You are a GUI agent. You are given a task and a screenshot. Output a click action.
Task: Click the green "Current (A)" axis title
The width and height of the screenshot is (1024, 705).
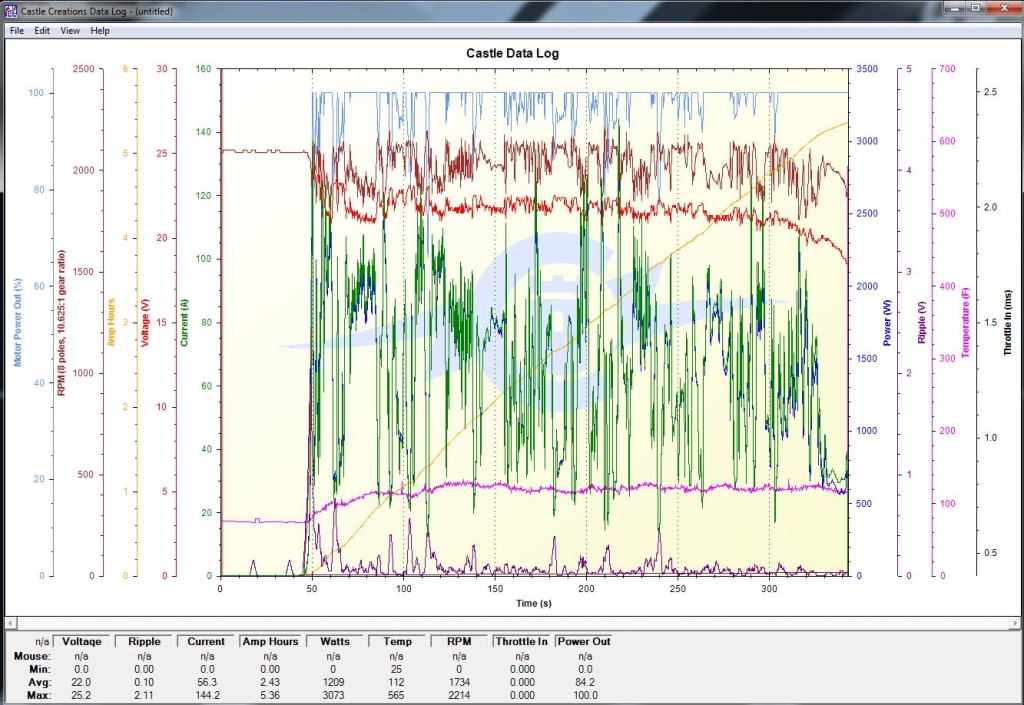(x=184, y=322)
